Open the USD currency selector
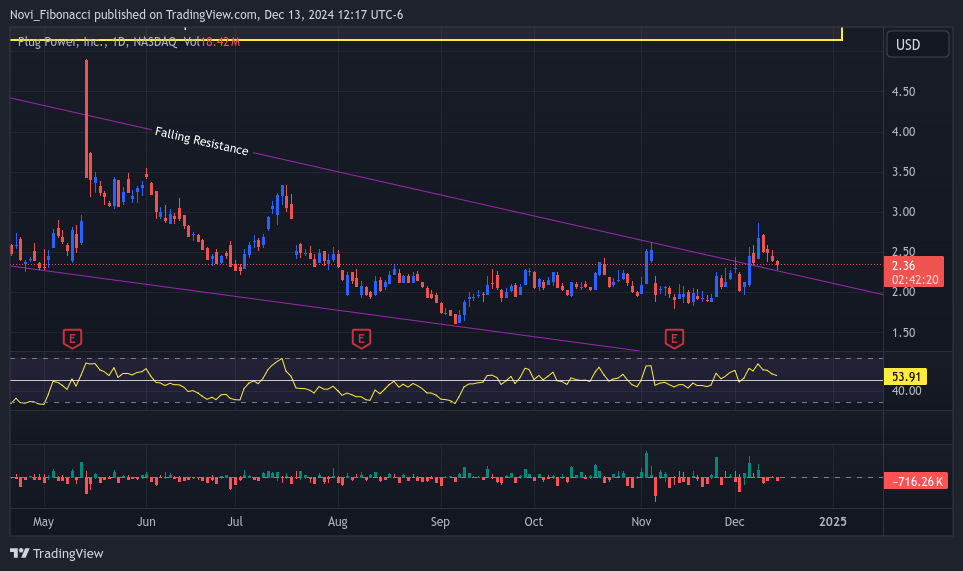963x571 pixels. coord(918,44)
